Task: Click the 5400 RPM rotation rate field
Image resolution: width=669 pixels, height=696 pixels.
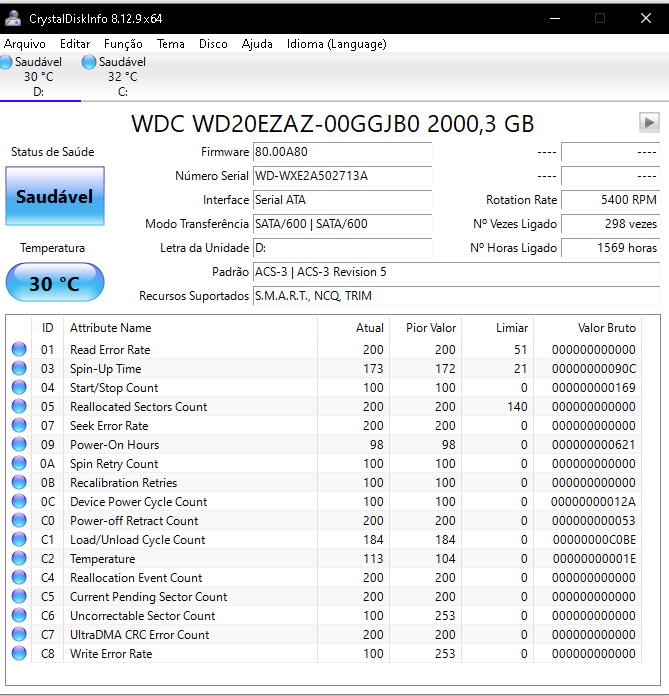Action: coord(611,200)
